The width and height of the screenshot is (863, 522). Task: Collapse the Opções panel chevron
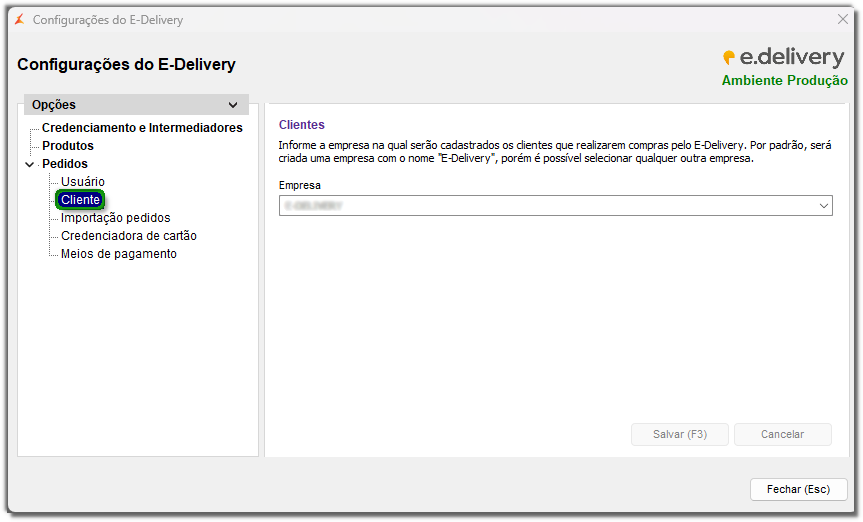233,105
